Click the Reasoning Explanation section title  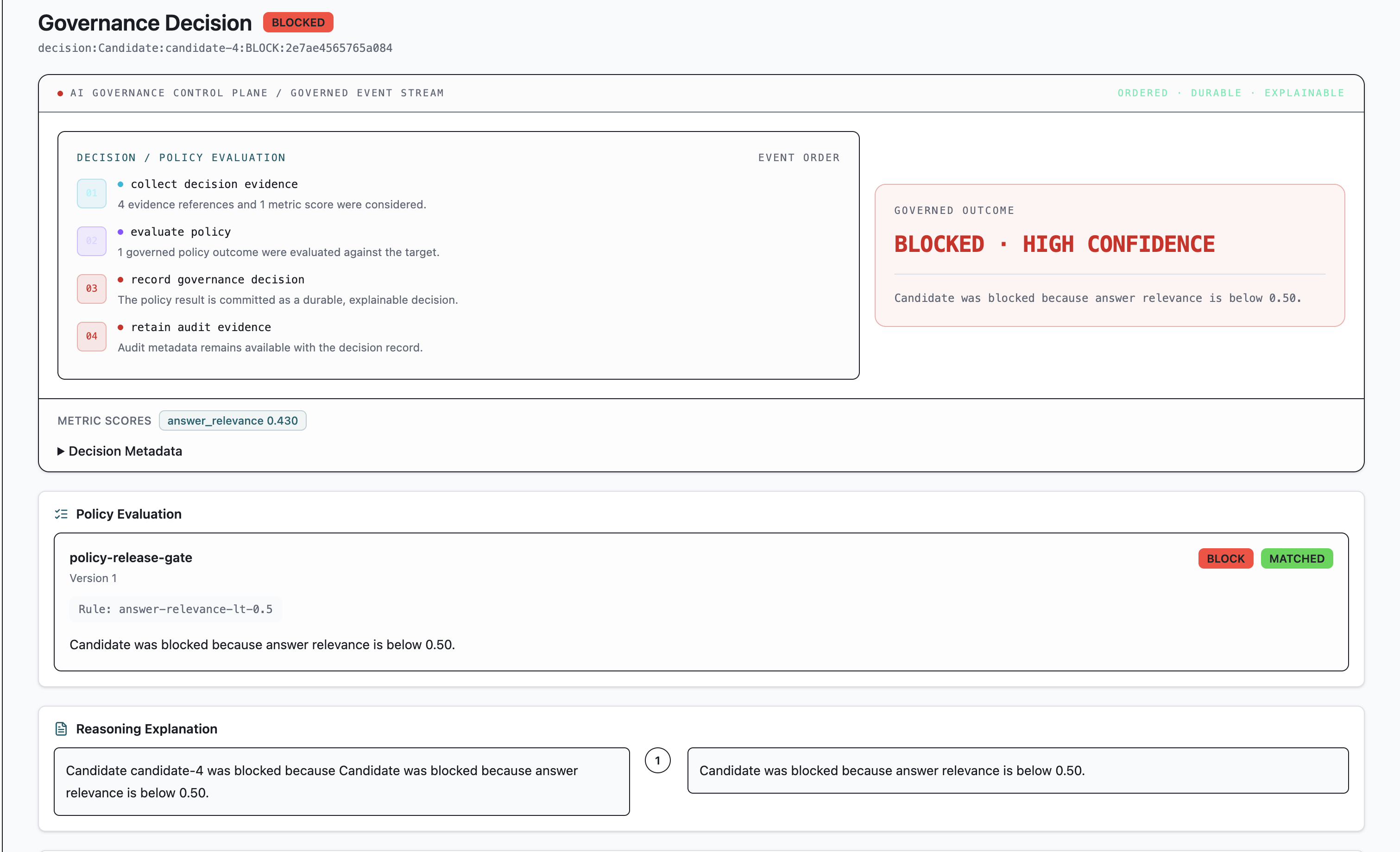(x=146, y=729)
